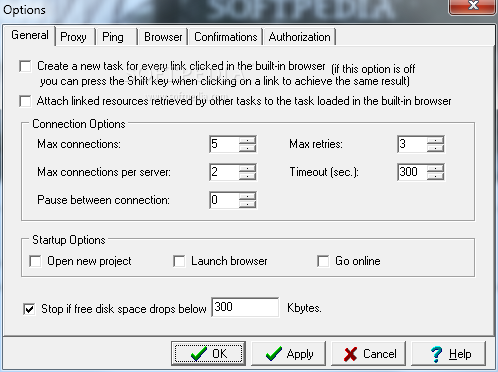The height and width of the screenshot is (372, 498).
Task: Switch to the Proxy tab
Action: tap(74, 37)
